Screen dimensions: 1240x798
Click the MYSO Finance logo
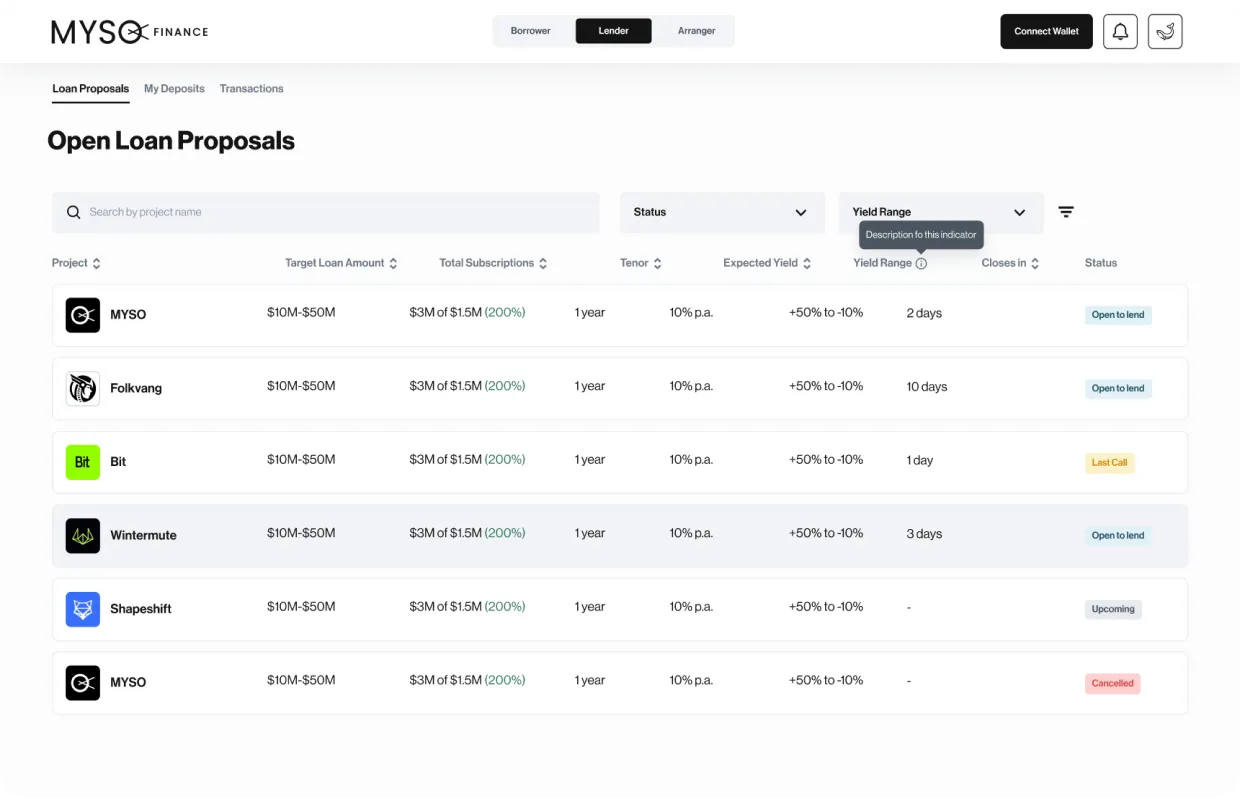130,32
